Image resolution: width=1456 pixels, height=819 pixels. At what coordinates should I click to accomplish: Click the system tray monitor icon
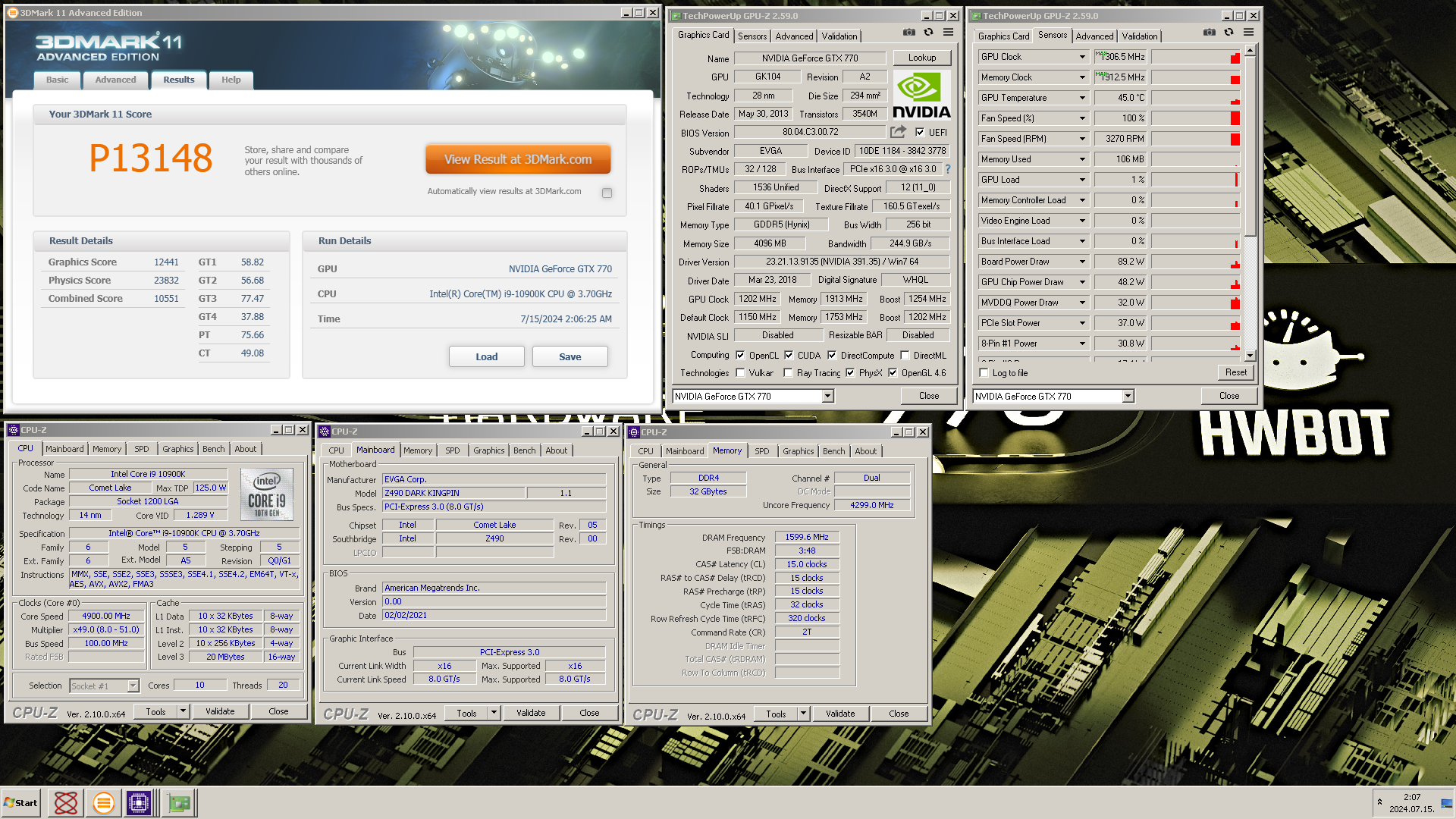[x=1446, y=803]
